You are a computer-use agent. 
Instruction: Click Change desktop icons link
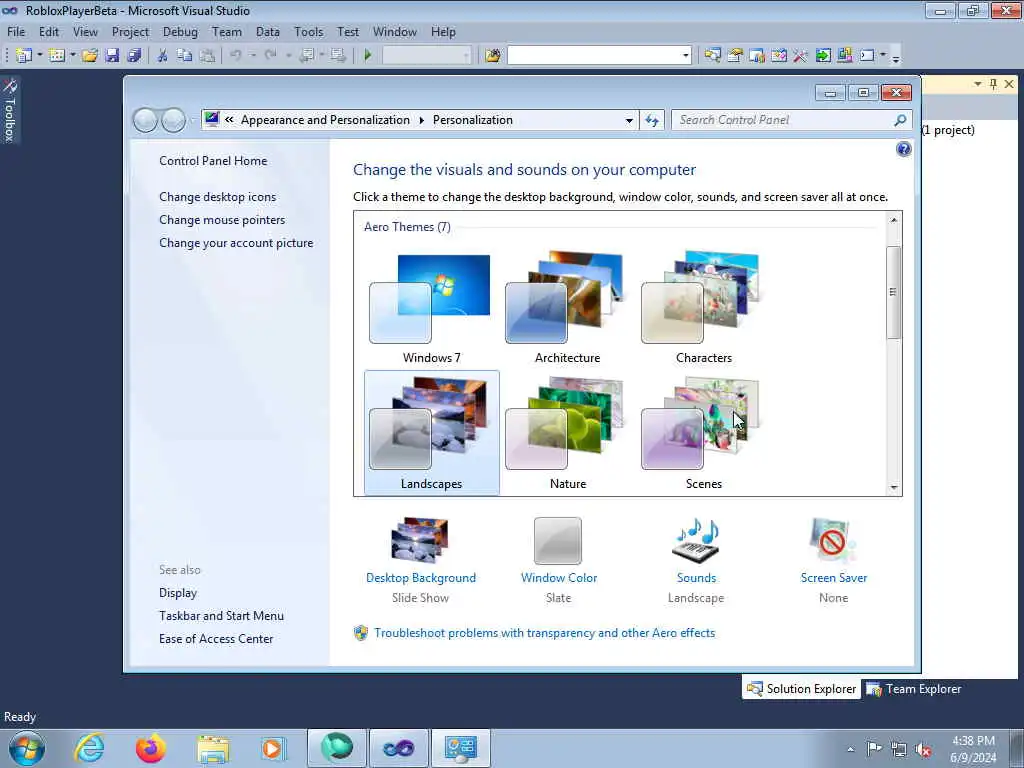(x=217, y=197)
